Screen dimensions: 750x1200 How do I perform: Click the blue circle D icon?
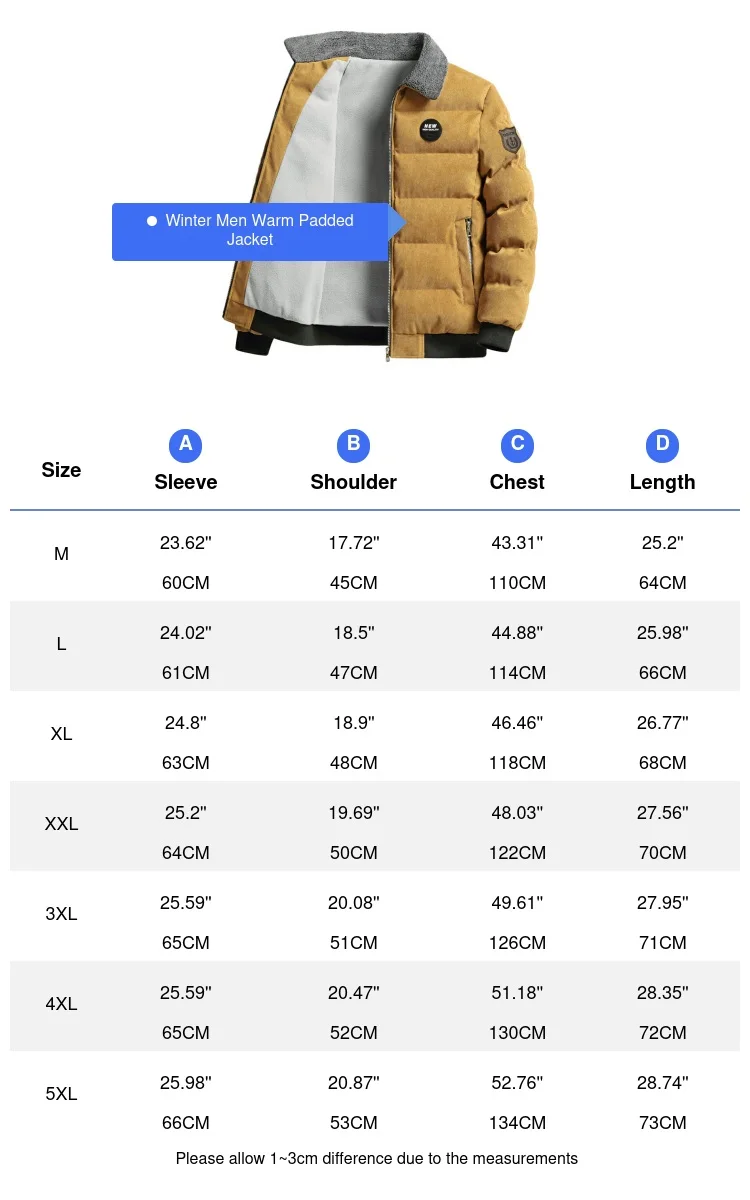click(x=662, y=444)
